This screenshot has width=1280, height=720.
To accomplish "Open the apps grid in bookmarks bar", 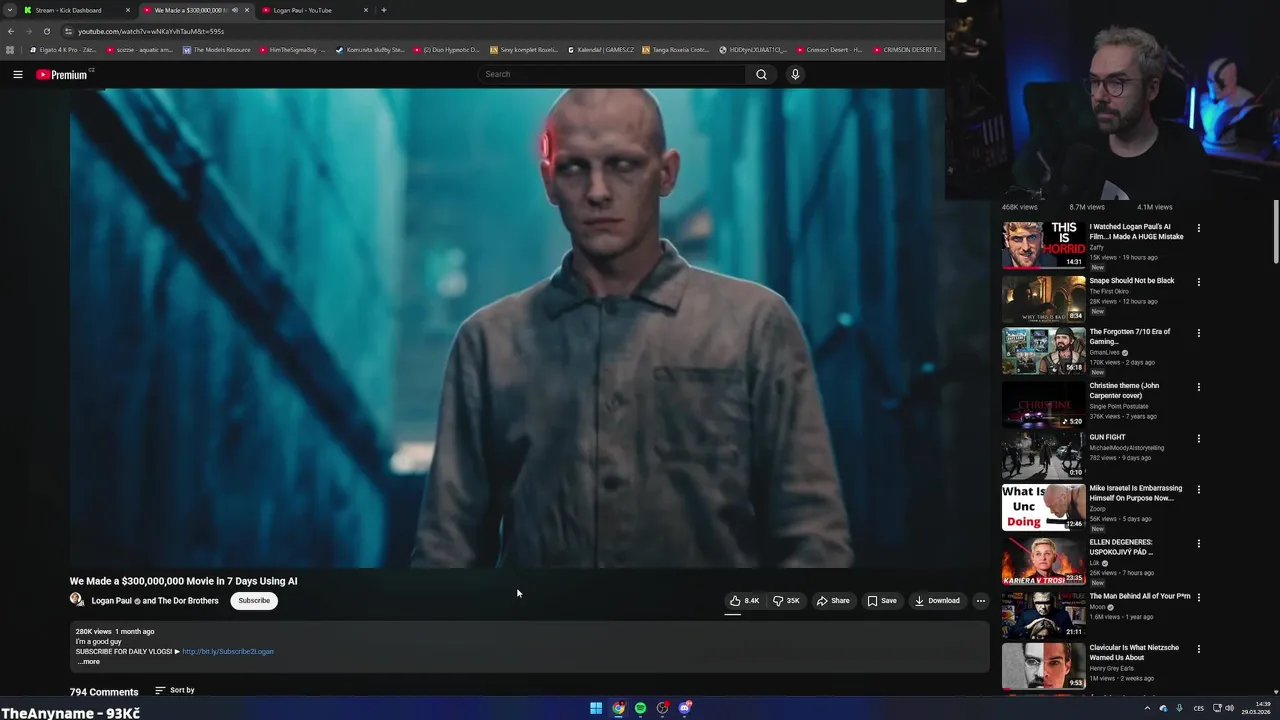I will (x=10, y=50).
